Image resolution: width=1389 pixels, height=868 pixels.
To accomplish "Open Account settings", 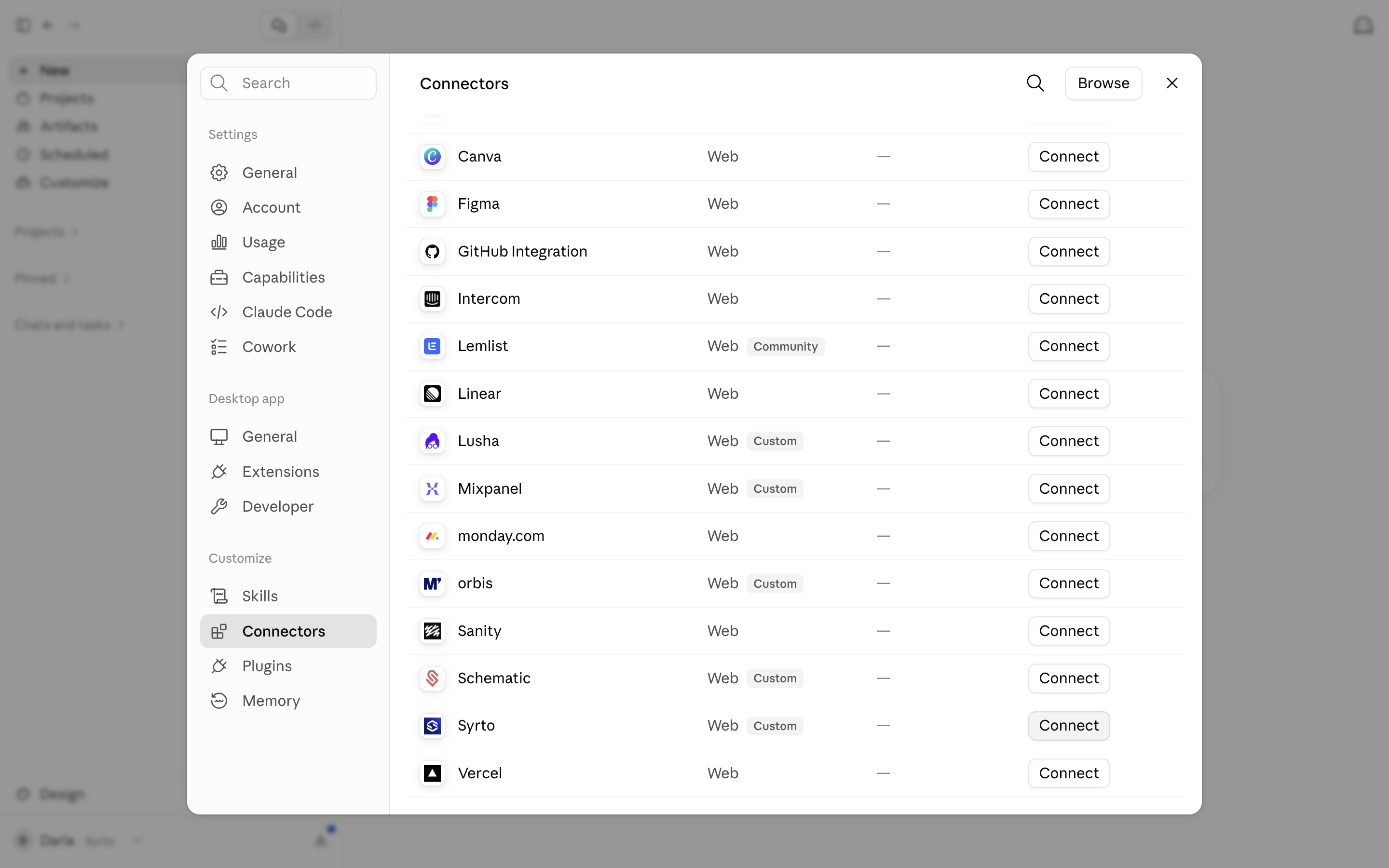I will [x=288, y=207].
